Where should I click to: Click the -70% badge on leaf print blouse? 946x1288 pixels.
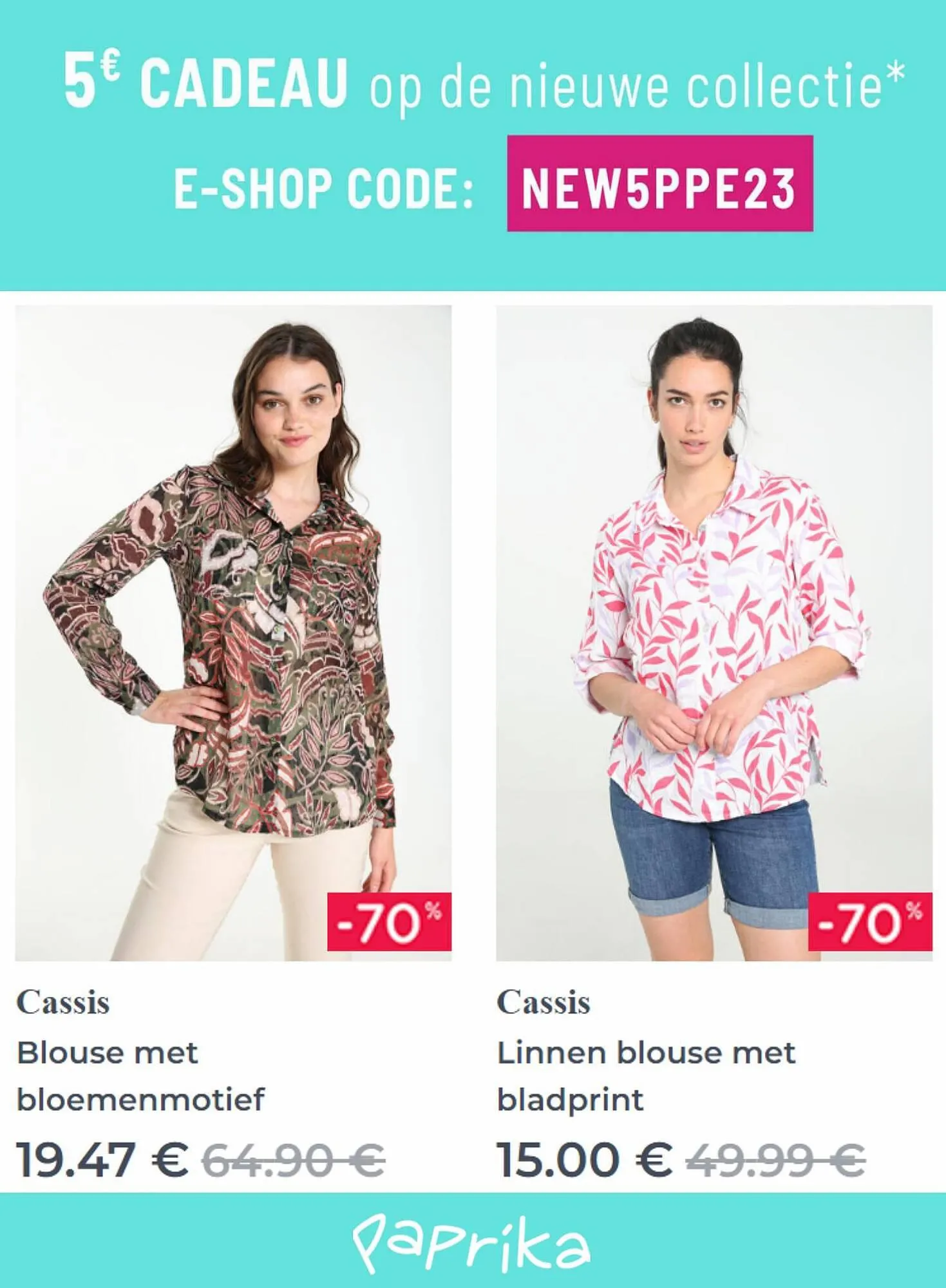point(870,922)
